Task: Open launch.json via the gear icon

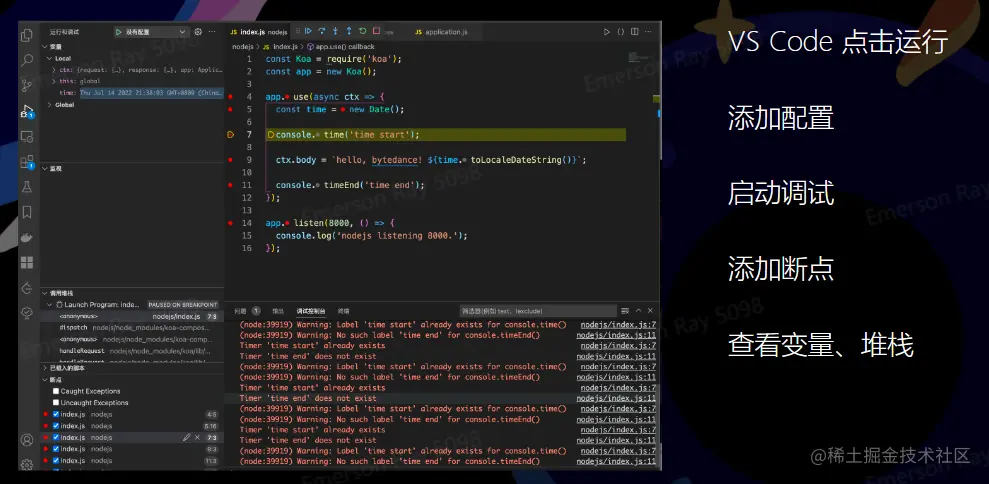Action: click(198, 32)
